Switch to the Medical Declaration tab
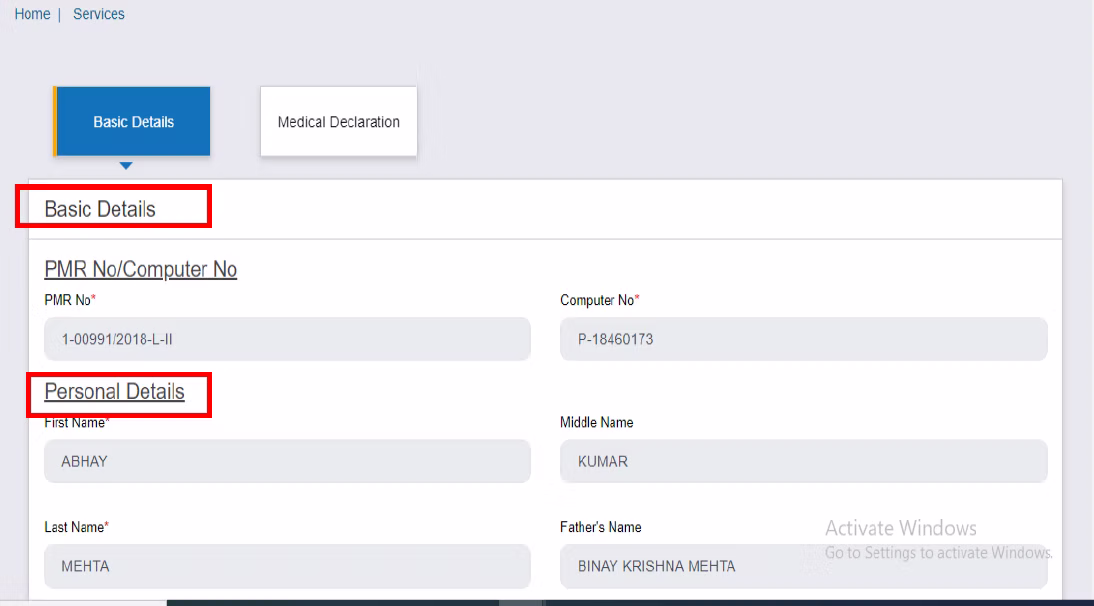 338,121
